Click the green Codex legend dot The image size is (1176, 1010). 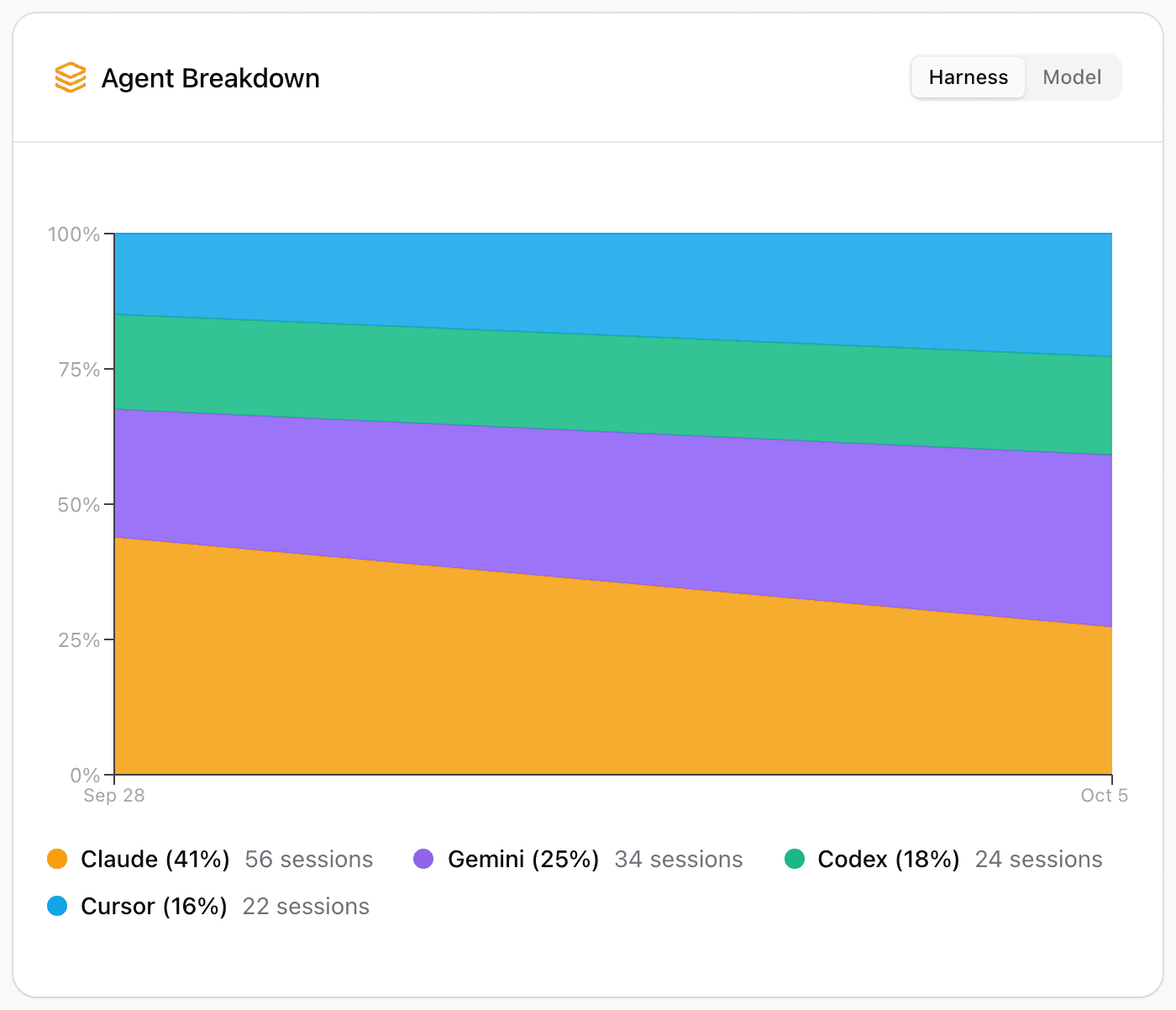tap(794, 859)
